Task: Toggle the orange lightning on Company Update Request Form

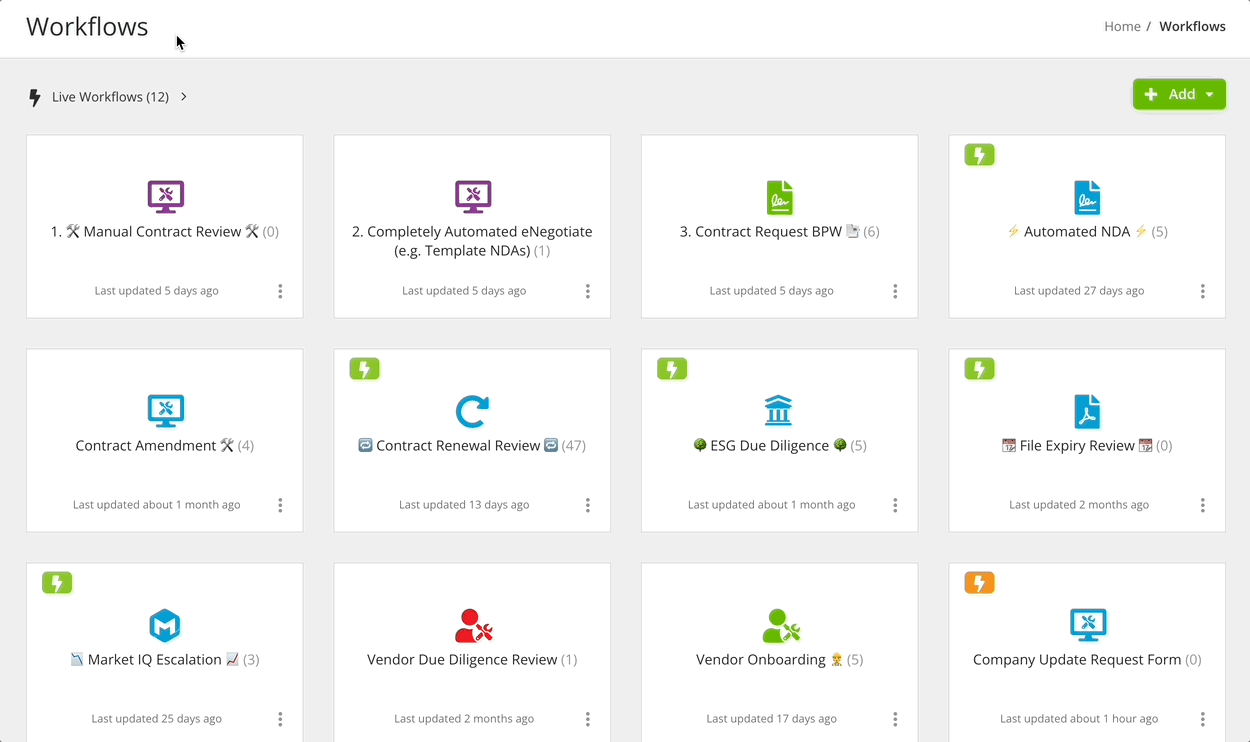Action: pos(979,582)
